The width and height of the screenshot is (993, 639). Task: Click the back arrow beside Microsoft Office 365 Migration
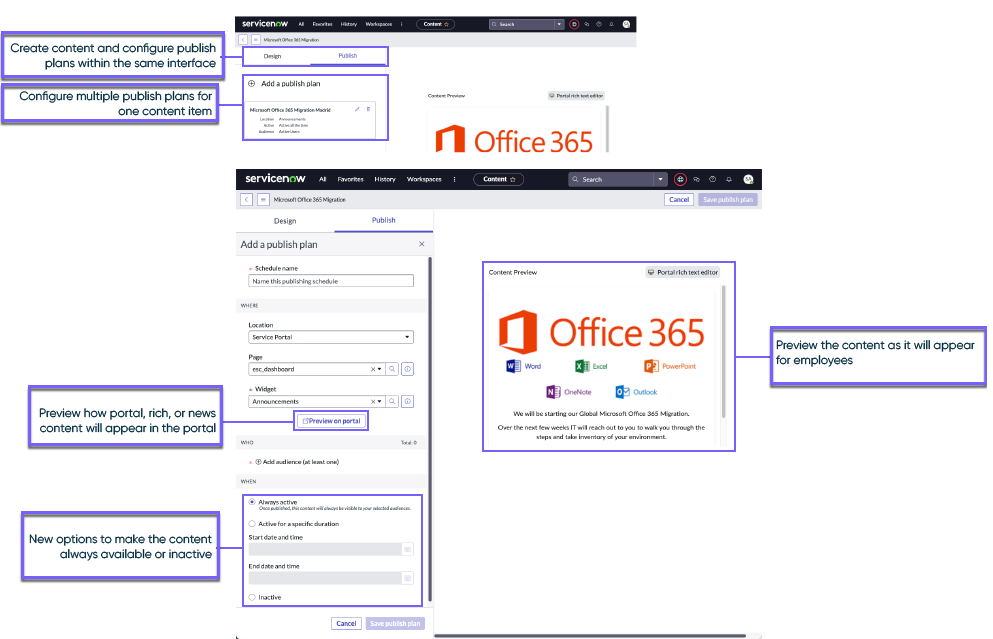tap(246, 199)
